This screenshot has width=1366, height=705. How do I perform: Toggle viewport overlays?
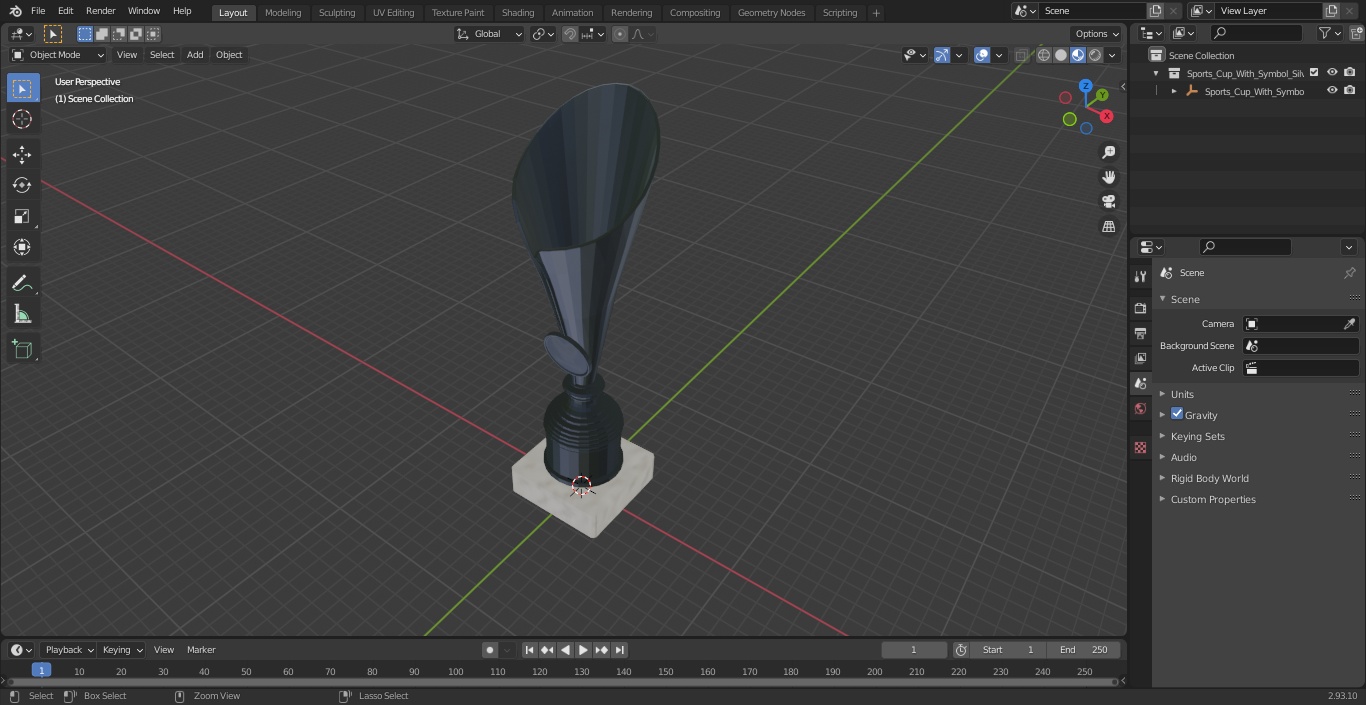click(982, 55)
